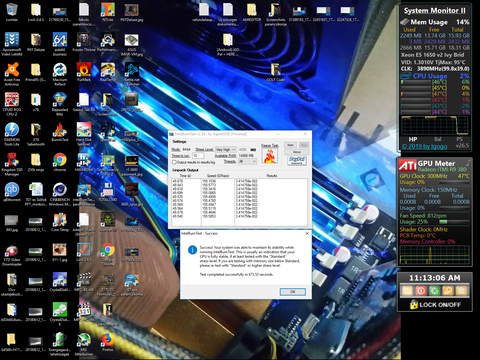The height and width of the screenshot is (360, 480).
Task: Launch the SpeedFan shortcut
Action: click(x=108, y=132)
